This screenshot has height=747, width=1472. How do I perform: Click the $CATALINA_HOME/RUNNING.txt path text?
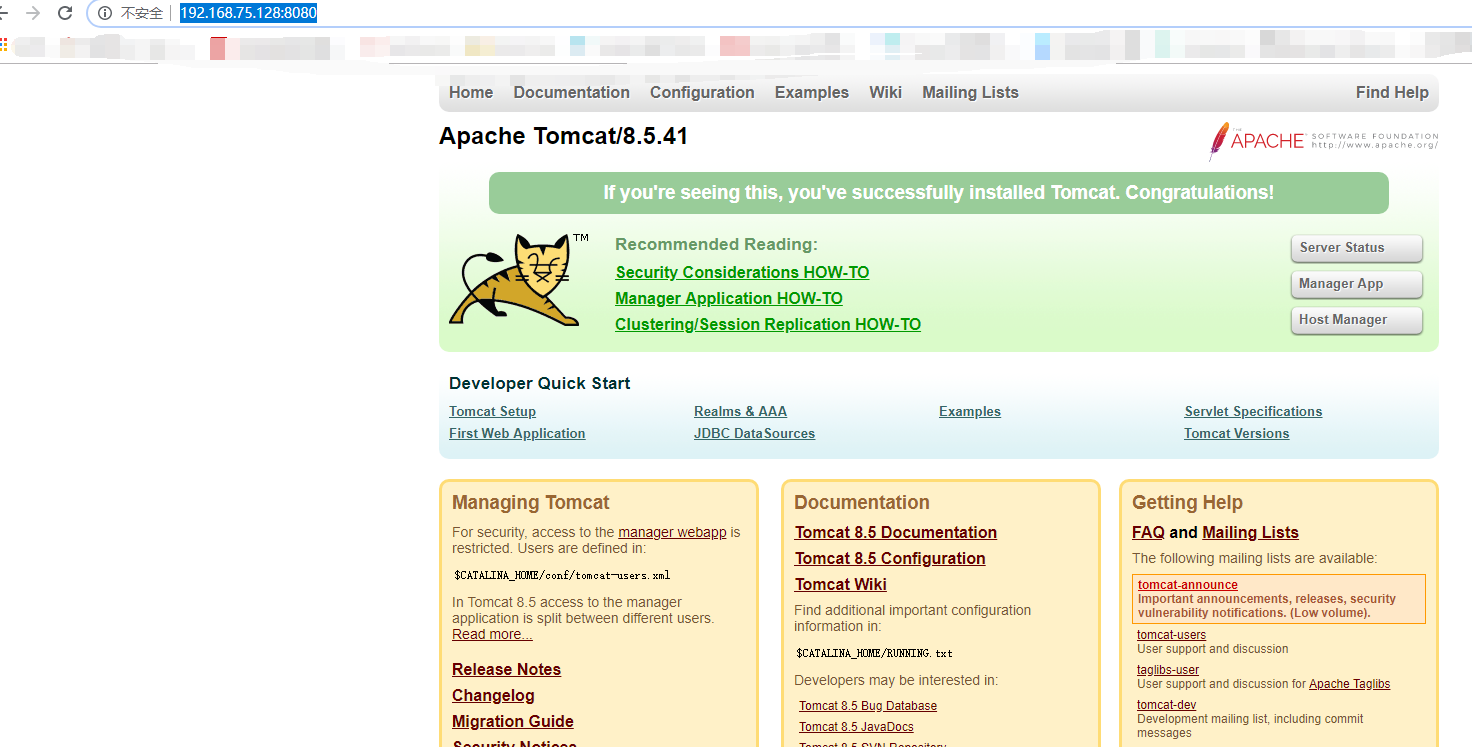click(x=874, y=653)
